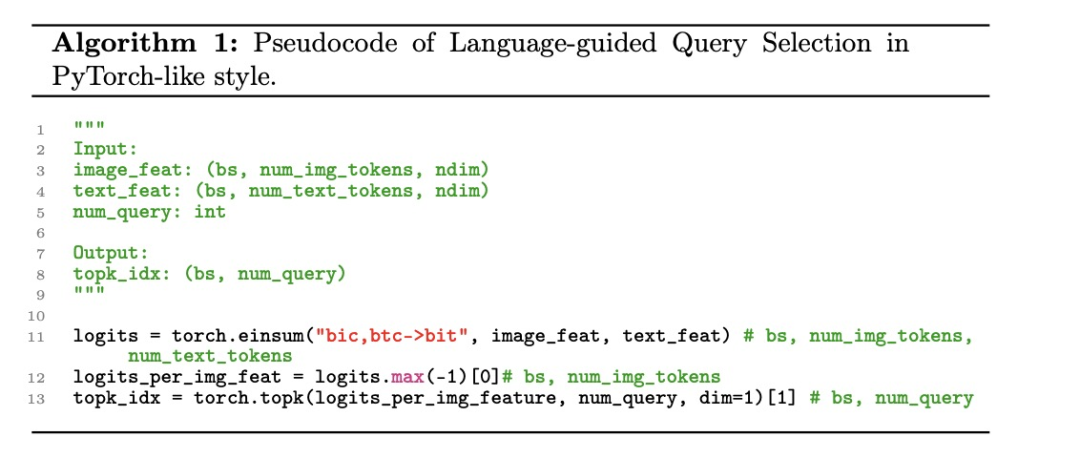
Task: Click the "Algorithm 1:" heading text
Action: (x=147, y=44)
